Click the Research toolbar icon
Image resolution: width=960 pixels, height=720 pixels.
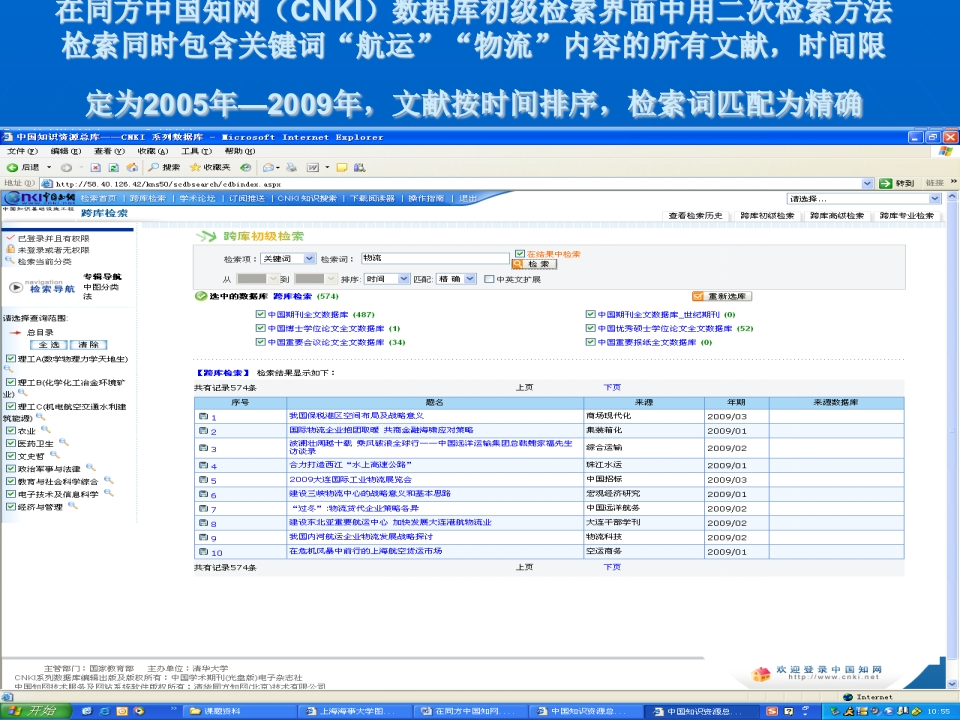[359, 167]
